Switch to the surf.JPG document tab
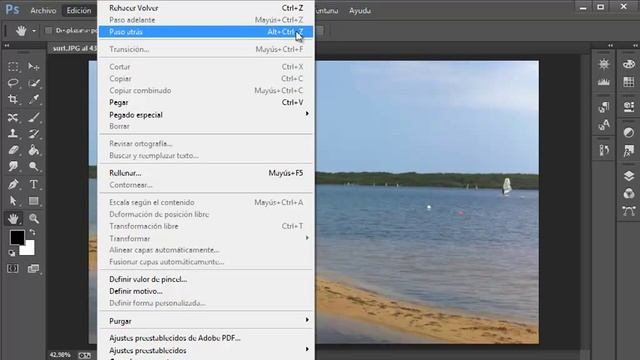The height and width of the screenshot is (360, 640). (74, 48)
